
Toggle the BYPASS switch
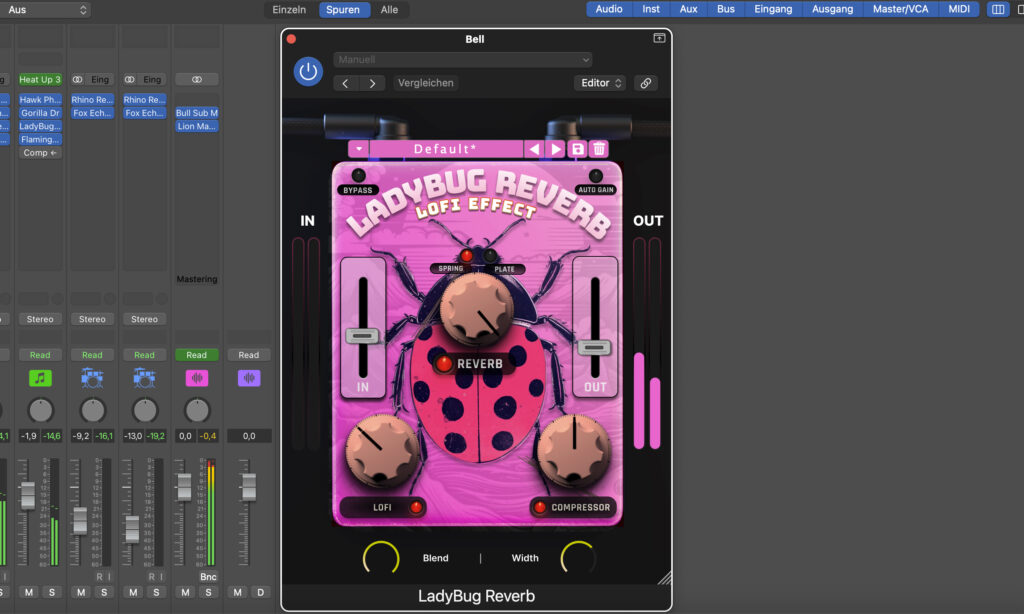358,176
